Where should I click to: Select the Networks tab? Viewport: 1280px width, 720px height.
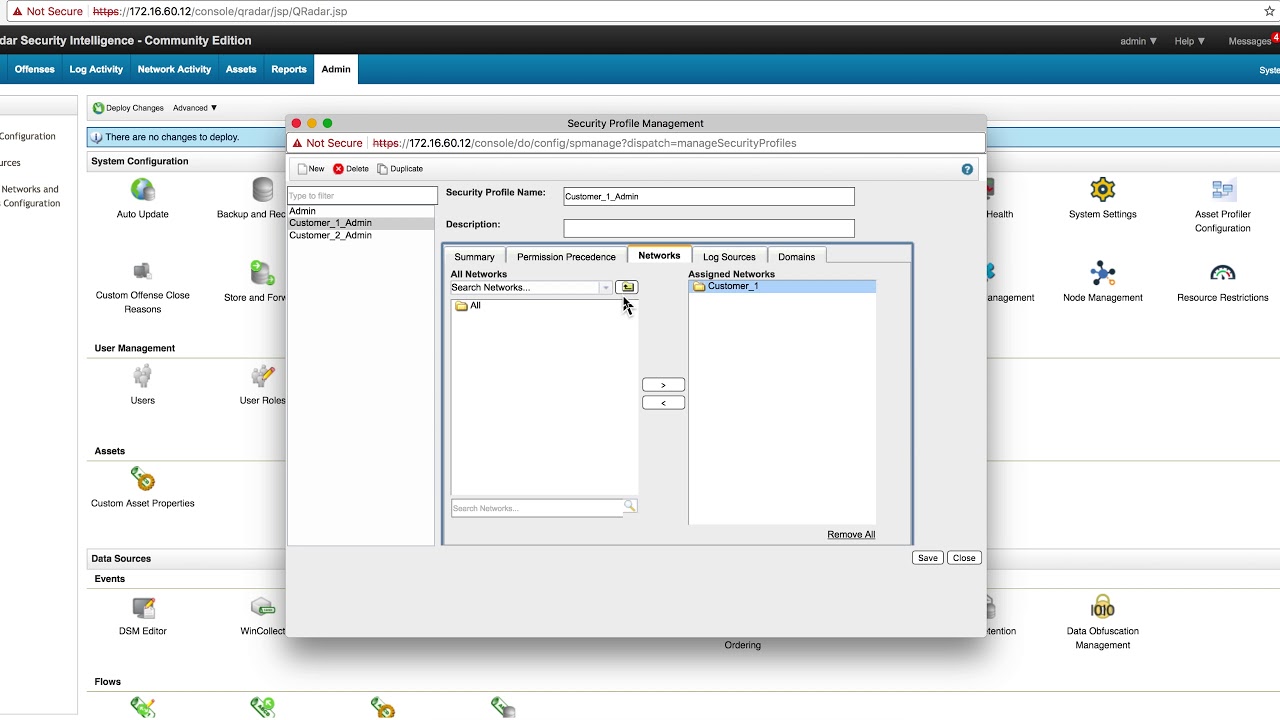(x=659, y=255)
